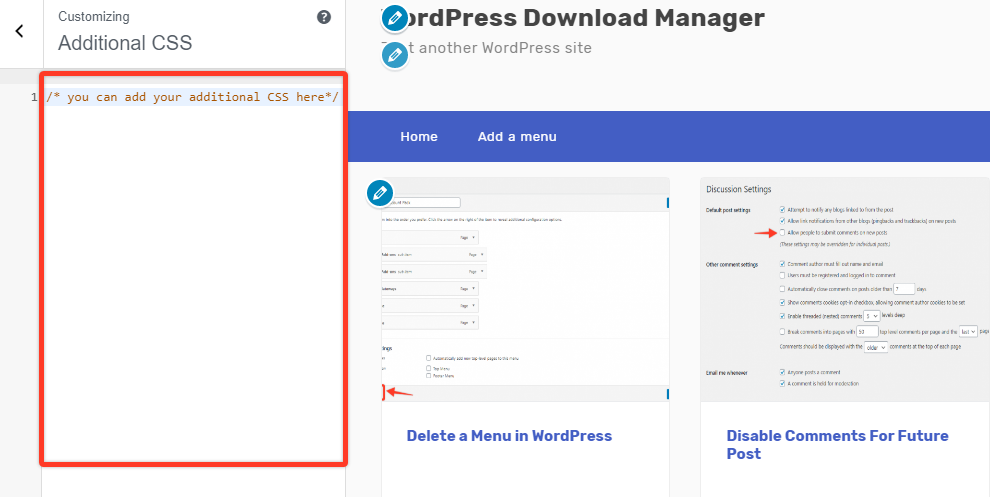Select line 1 comment in CSS editor
The width and height of the screenshot is (990, 497).
(193, 97)
